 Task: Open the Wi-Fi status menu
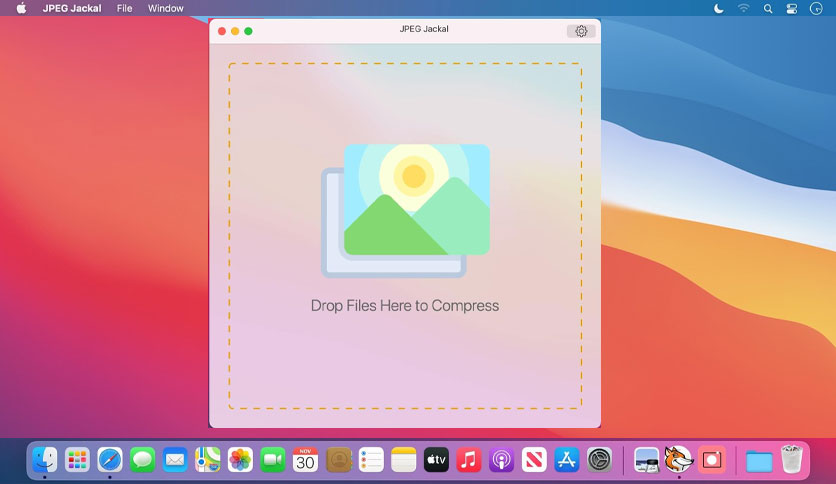[743, 9]
